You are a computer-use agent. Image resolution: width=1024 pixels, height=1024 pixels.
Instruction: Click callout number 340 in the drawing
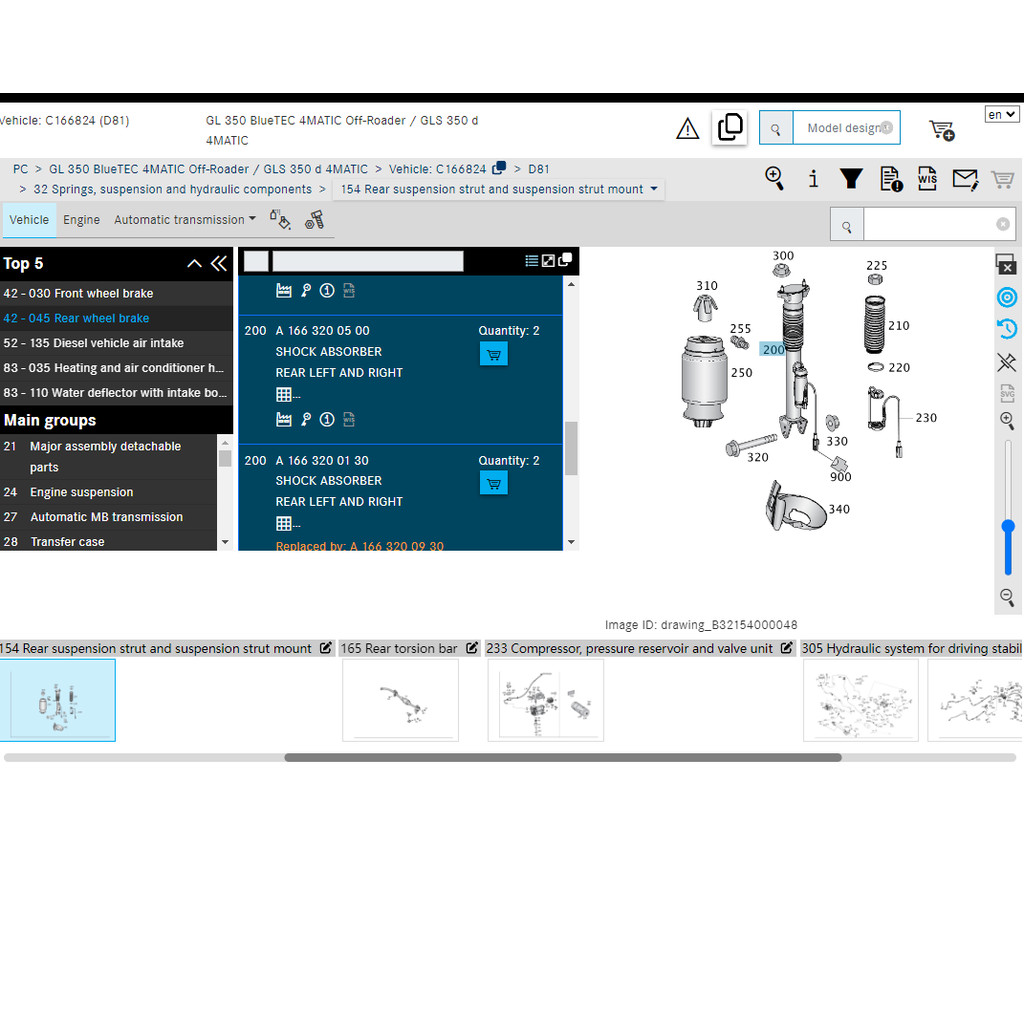tap(839, 509)
